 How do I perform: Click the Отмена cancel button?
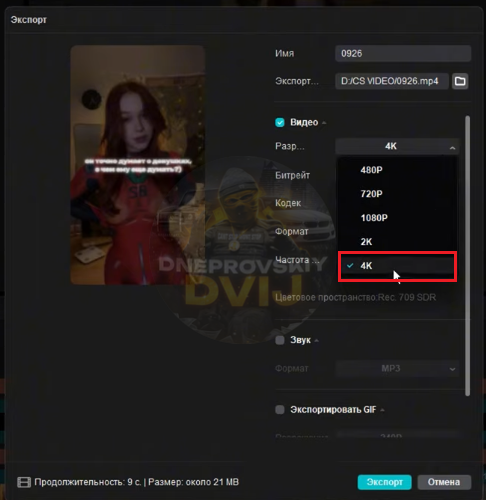(444, 482)
